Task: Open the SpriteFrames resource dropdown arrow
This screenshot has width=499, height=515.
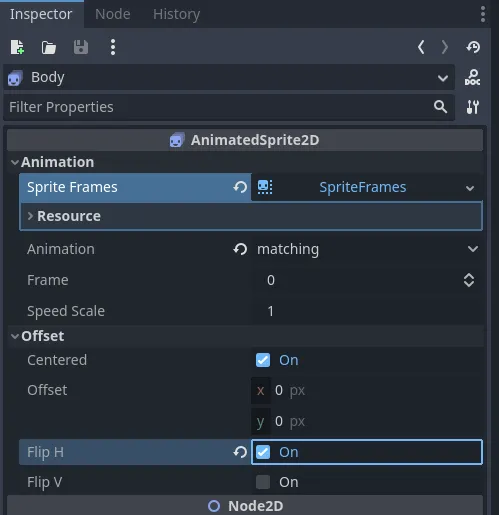Action: 470,188
